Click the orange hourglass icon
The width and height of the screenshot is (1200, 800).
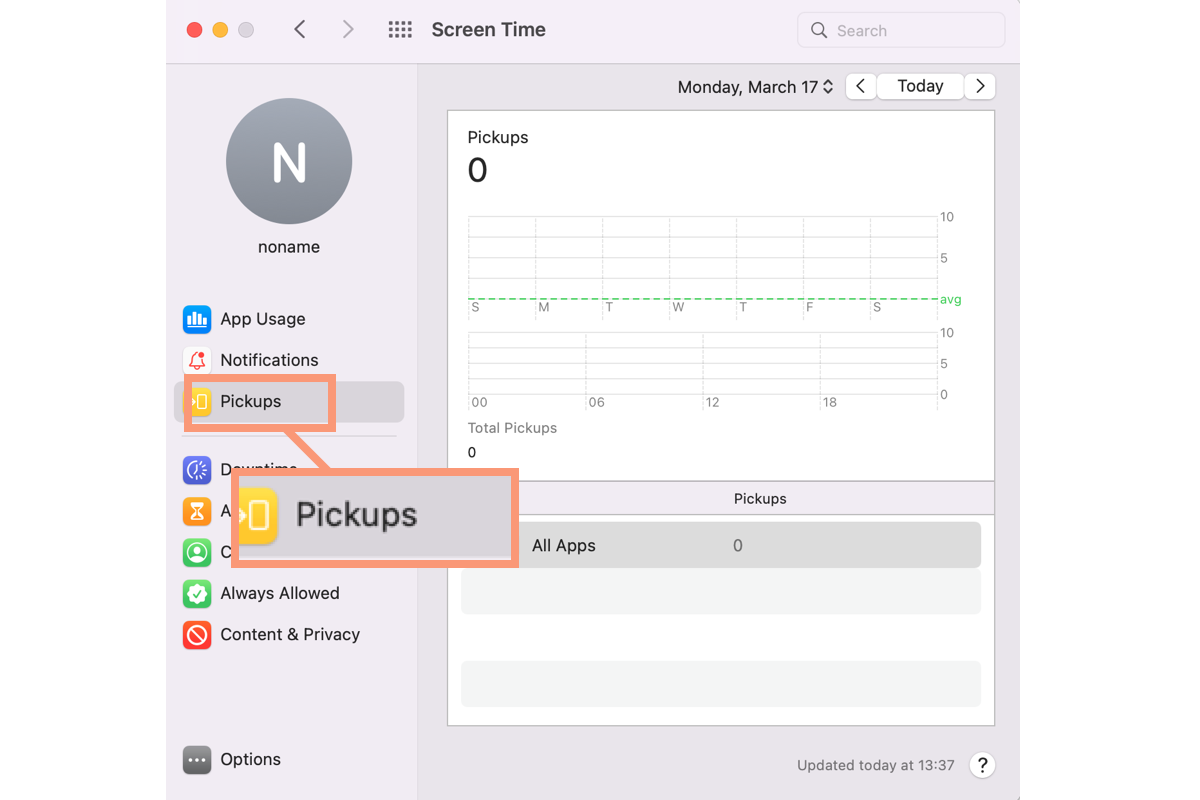tap(197, 511)
